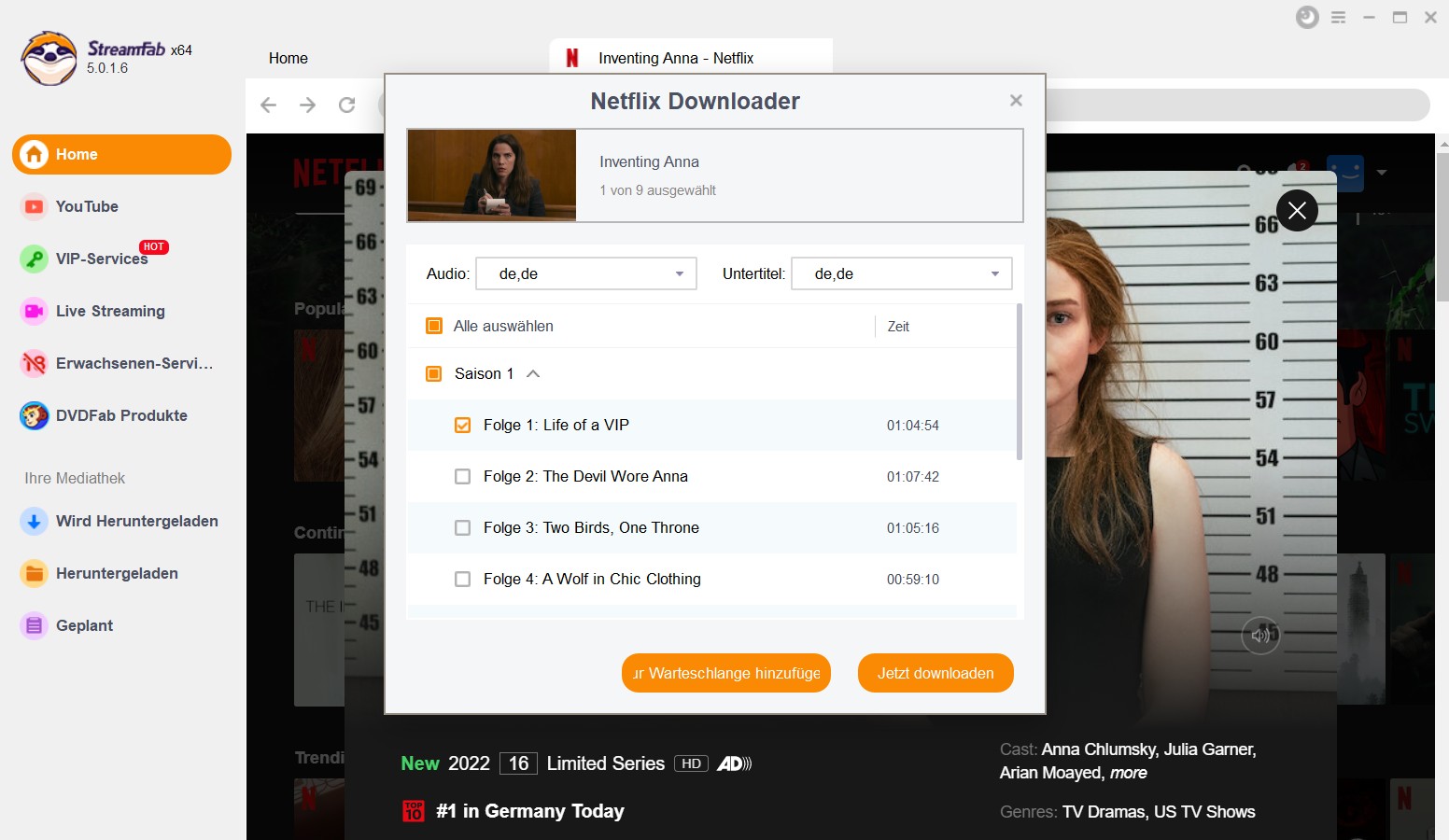The height and width of the screenshot is (840, 1449).
Task: Click the episode list scrollbar
Action: tap(1020, 381)
